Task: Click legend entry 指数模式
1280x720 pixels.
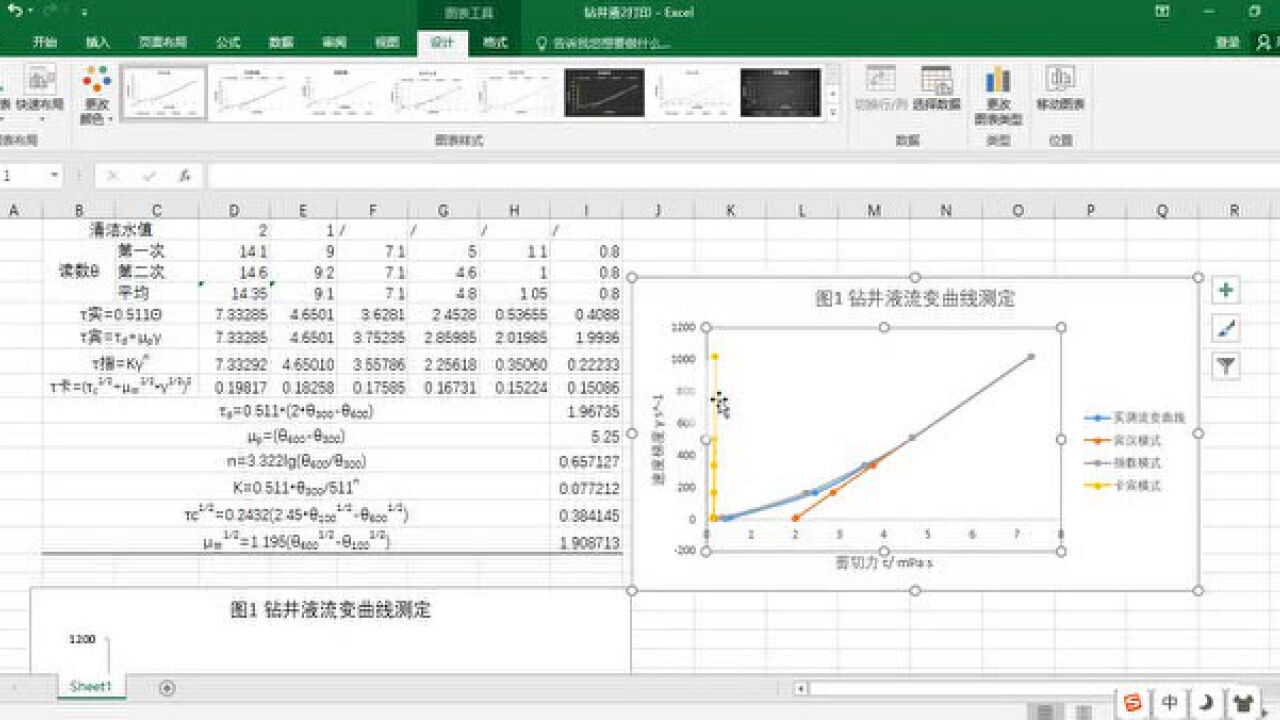Action: click(1124, 463)
